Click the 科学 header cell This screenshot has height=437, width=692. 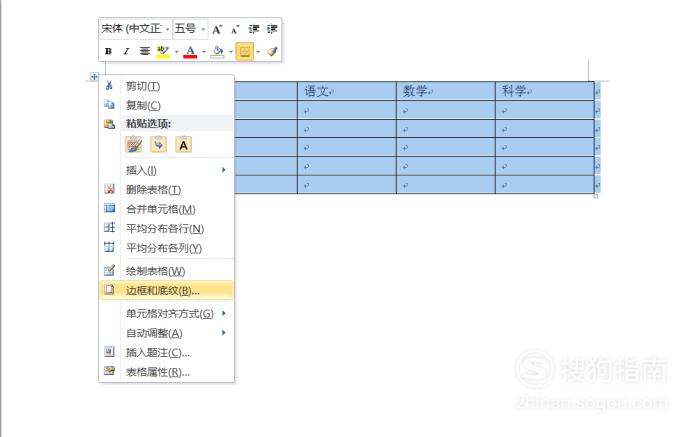coord(545,91)
